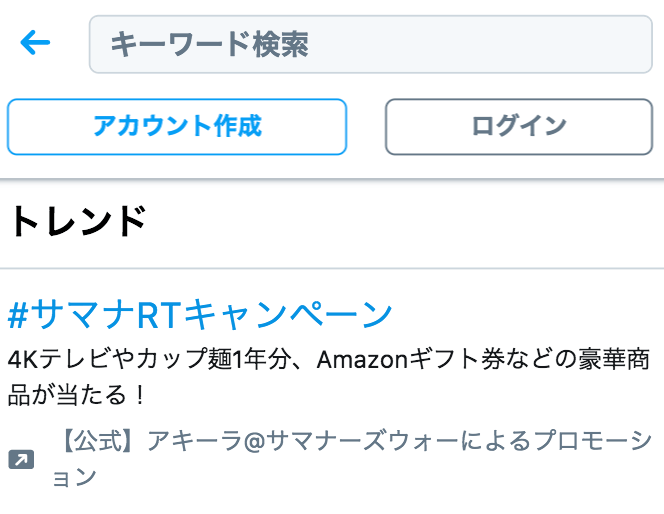Place the cursor in the keyword search box
This screenshot has width=664, height=514.
pyautogui.click(x=370, y=44)
